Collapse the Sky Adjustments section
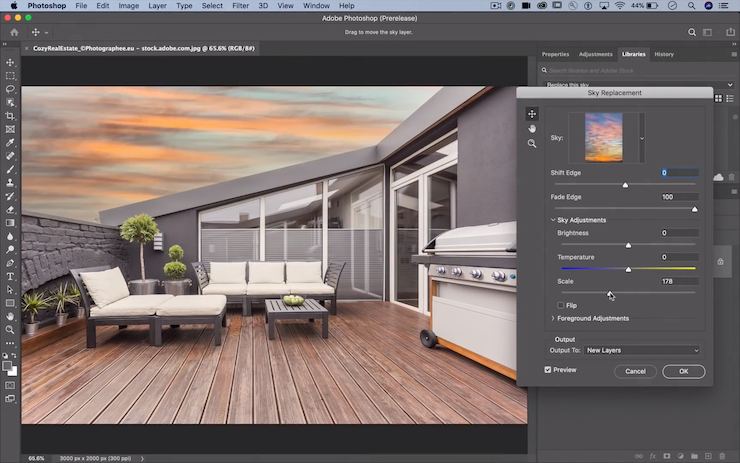Image resolution: width=740 pixels, height=463 pixels. coord(553,220)
